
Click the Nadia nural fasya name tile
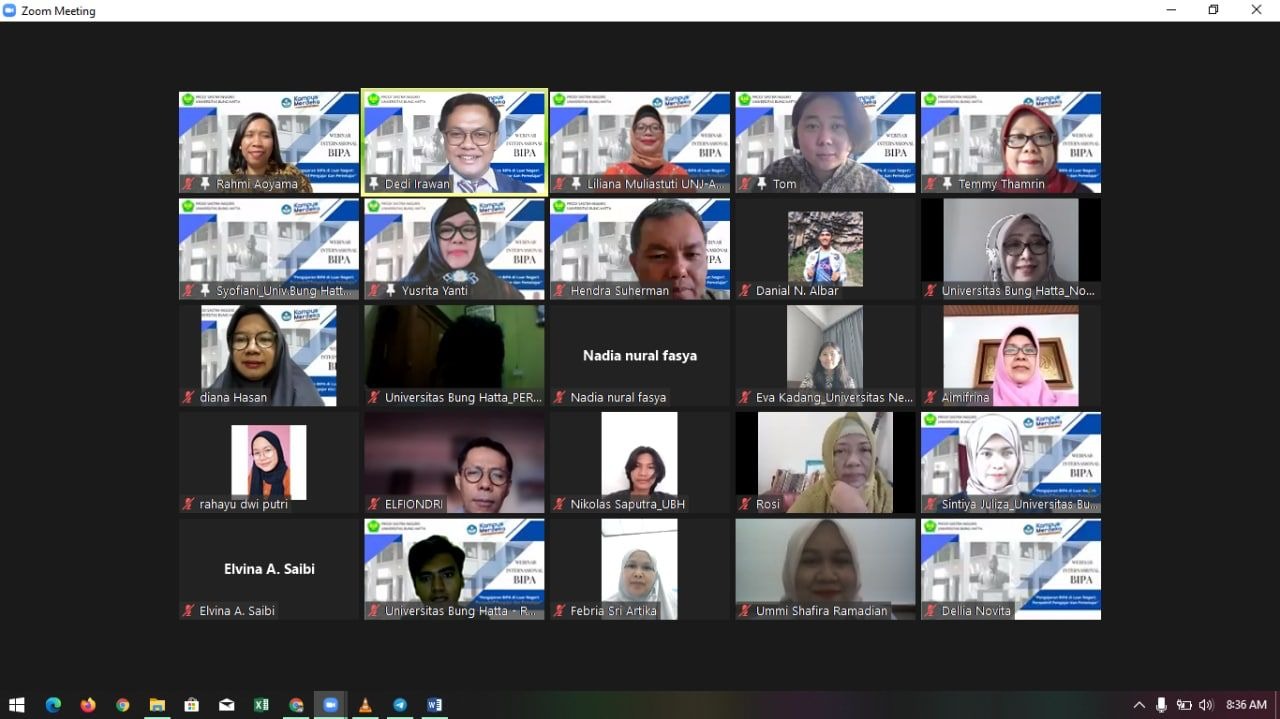(640, 355)
